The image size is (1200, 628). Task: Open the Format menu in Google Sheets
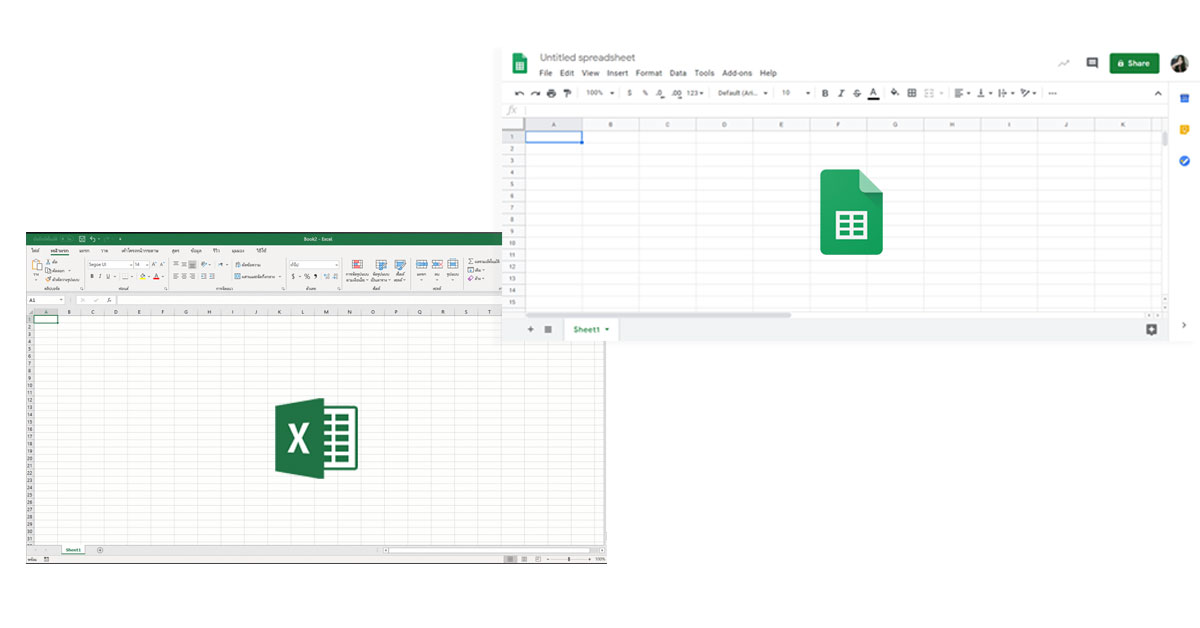[x=648, y=73]
